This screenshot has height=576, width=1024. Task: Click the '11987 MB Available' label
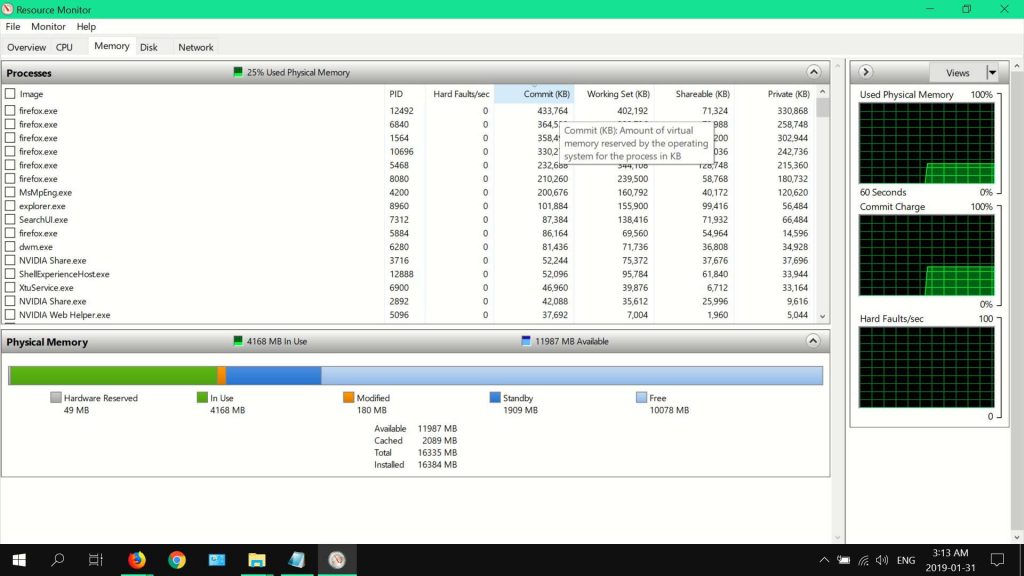pos(571,342)
